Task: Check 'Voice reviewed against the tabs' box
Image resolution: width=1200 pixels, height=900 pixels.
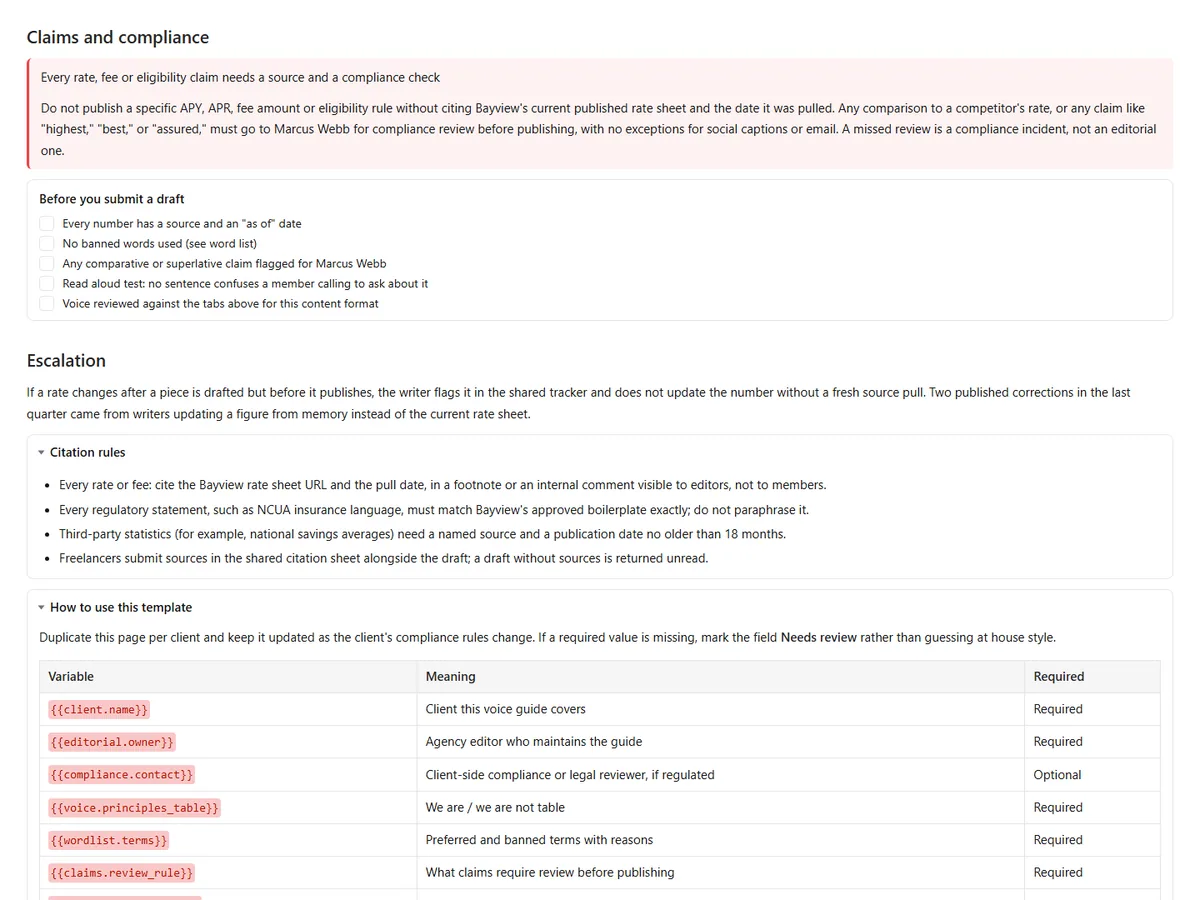Action: point(47,304)
